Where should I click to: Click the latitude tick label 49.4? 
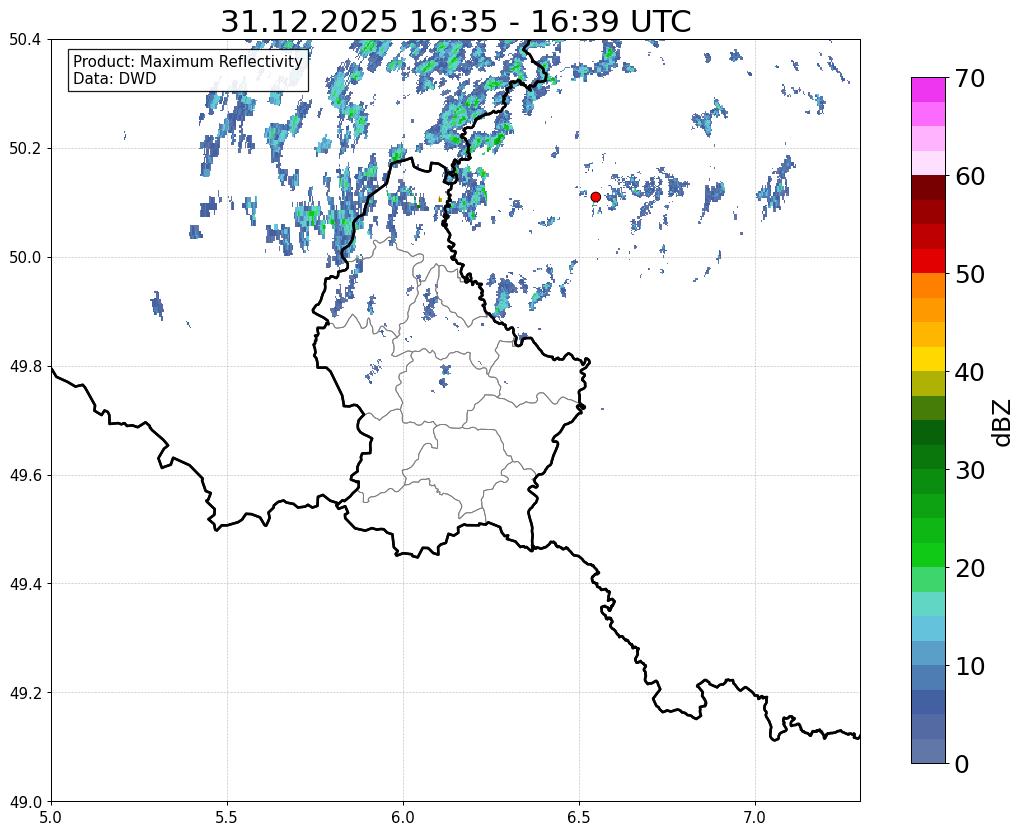click(x=25, y=584)
